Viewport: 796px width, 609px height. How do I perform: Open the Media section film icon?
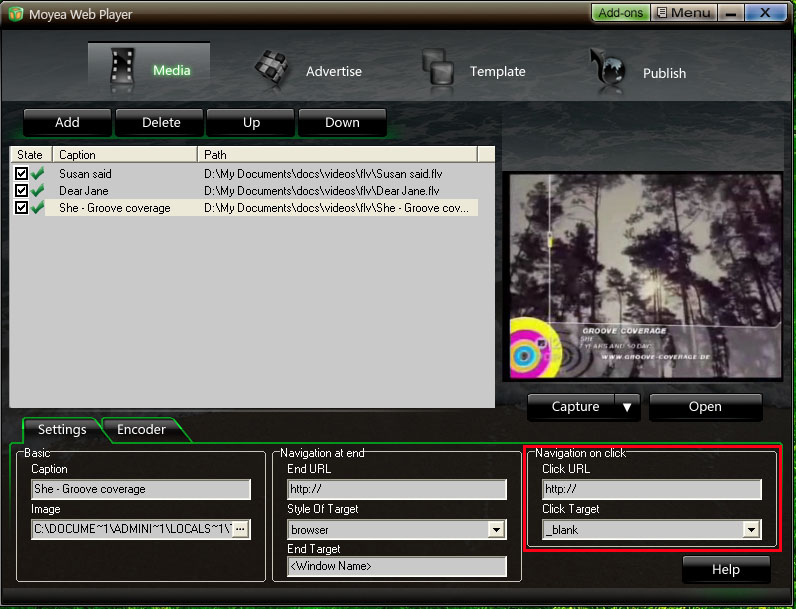[x=122, y=66]
